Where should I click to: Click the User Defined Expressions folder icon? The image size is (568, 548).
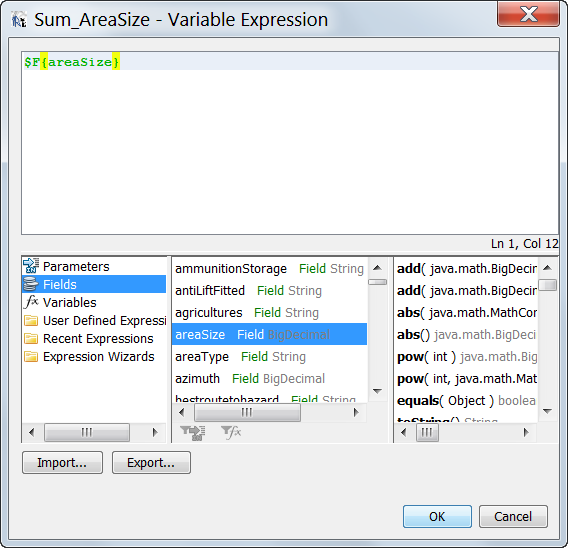tap(31, 321)
